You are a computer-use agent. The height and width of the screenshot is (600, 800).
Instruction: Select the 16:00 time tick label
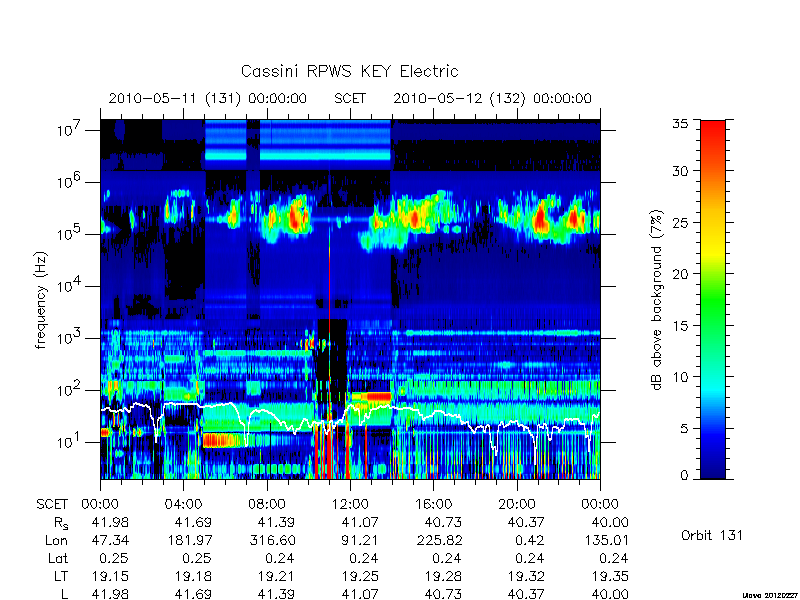[433, 505]
